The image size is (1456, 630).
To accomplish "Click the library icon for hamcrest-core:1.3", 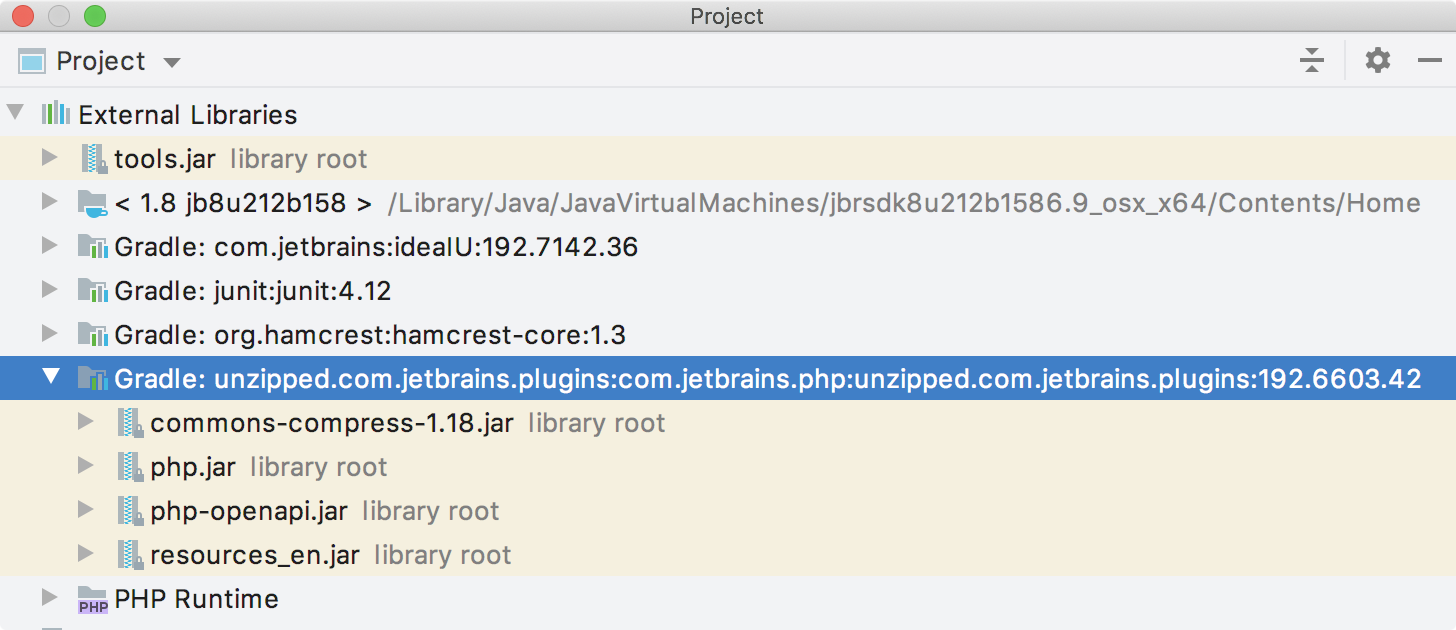I will 94,334.
